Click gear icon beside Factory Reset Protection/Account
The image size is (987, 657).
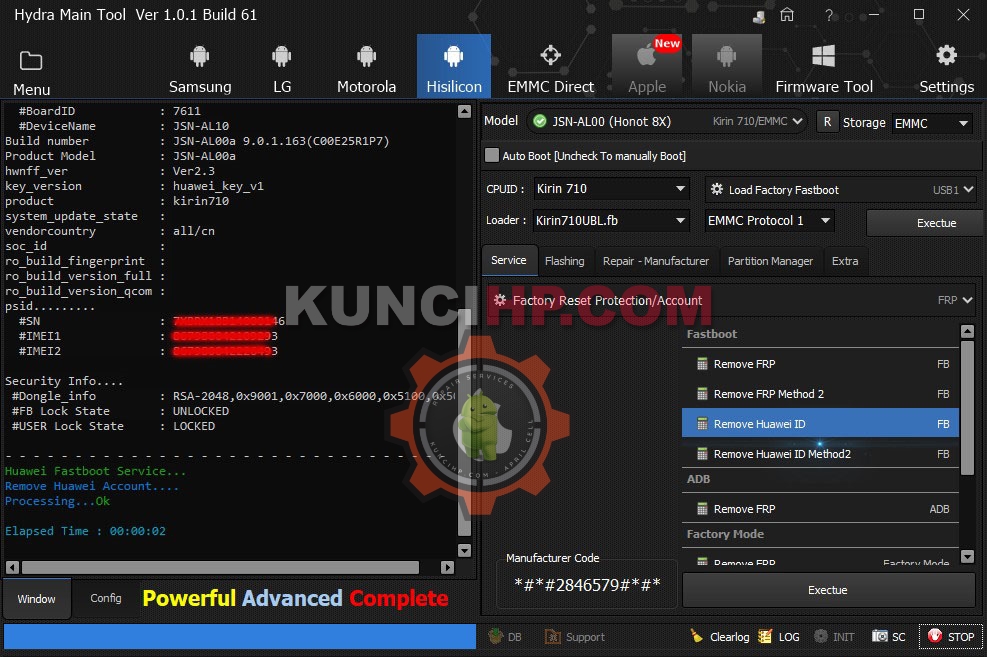[500, 300]
